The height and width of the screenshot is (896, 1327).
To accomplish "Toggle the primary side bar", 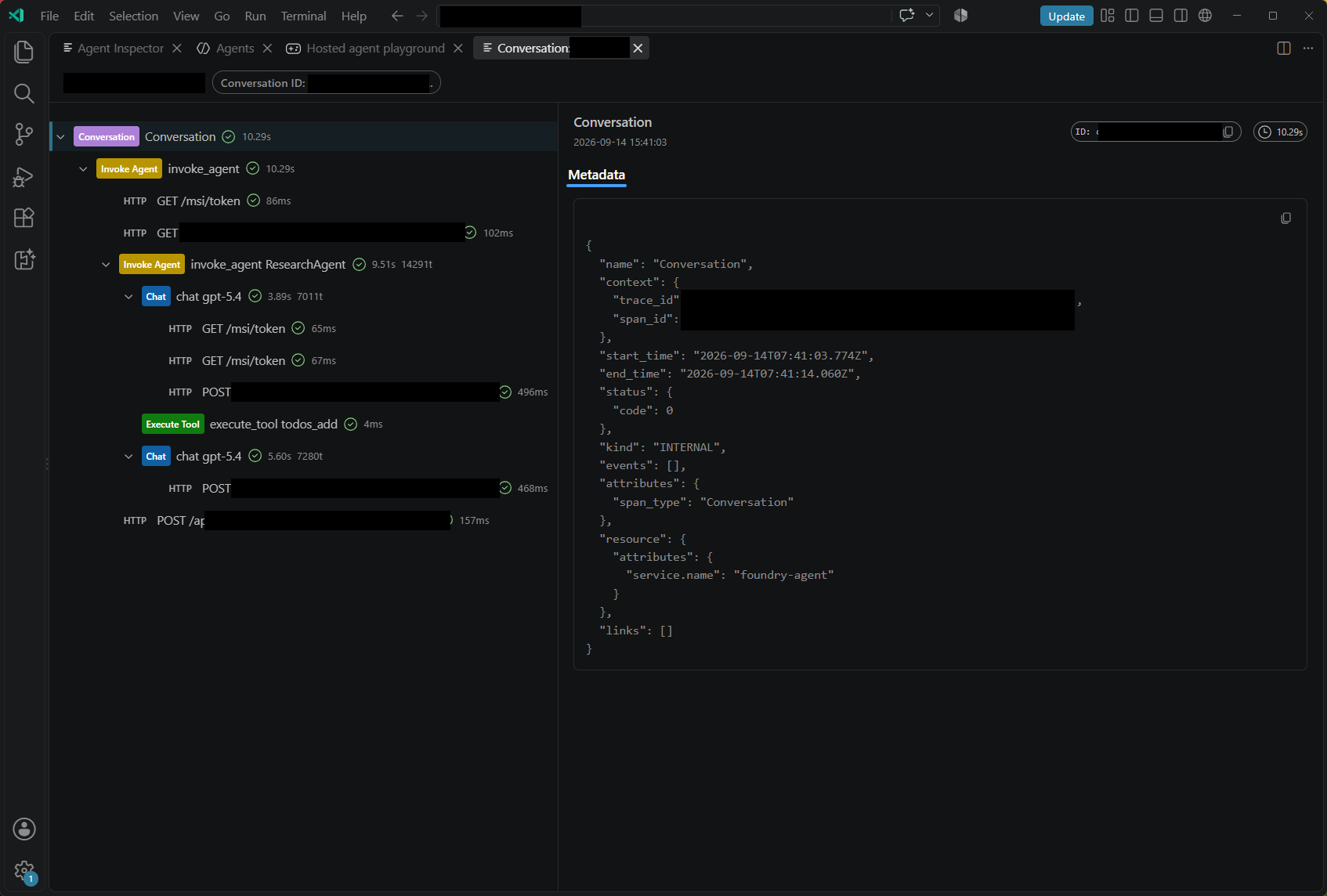I will click(1132, 16).
